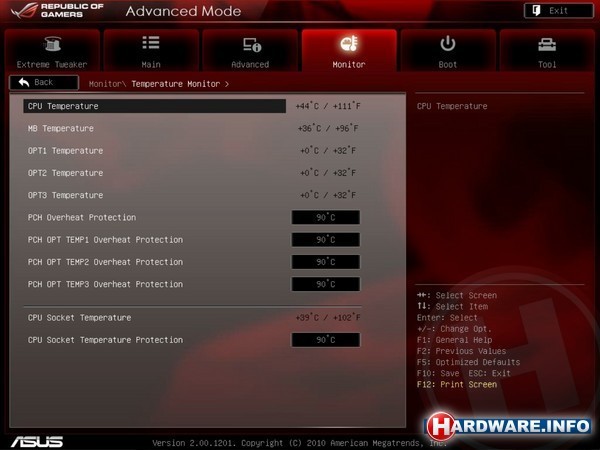Click the +39°C / +102°F socket reading

[328, 318]
